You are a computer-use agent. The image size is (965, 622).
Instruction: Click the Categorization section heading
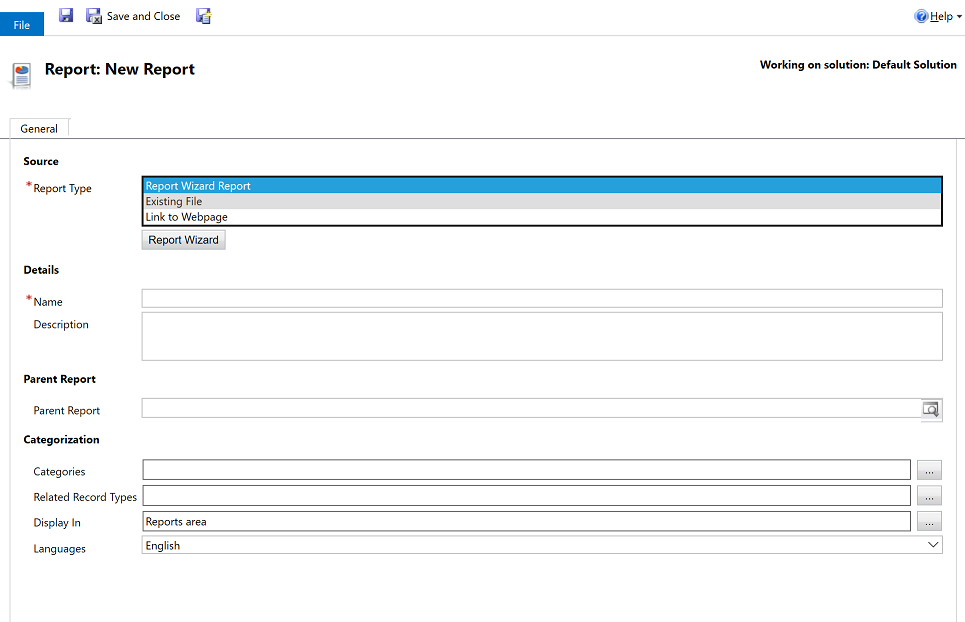click(62, 439)
